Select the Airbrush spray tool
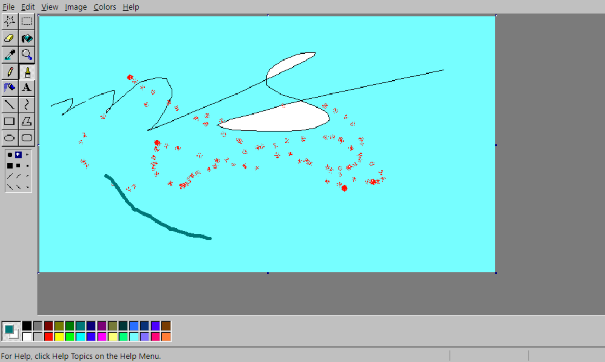This screenshot has width=605, height=362. [10, 88]
